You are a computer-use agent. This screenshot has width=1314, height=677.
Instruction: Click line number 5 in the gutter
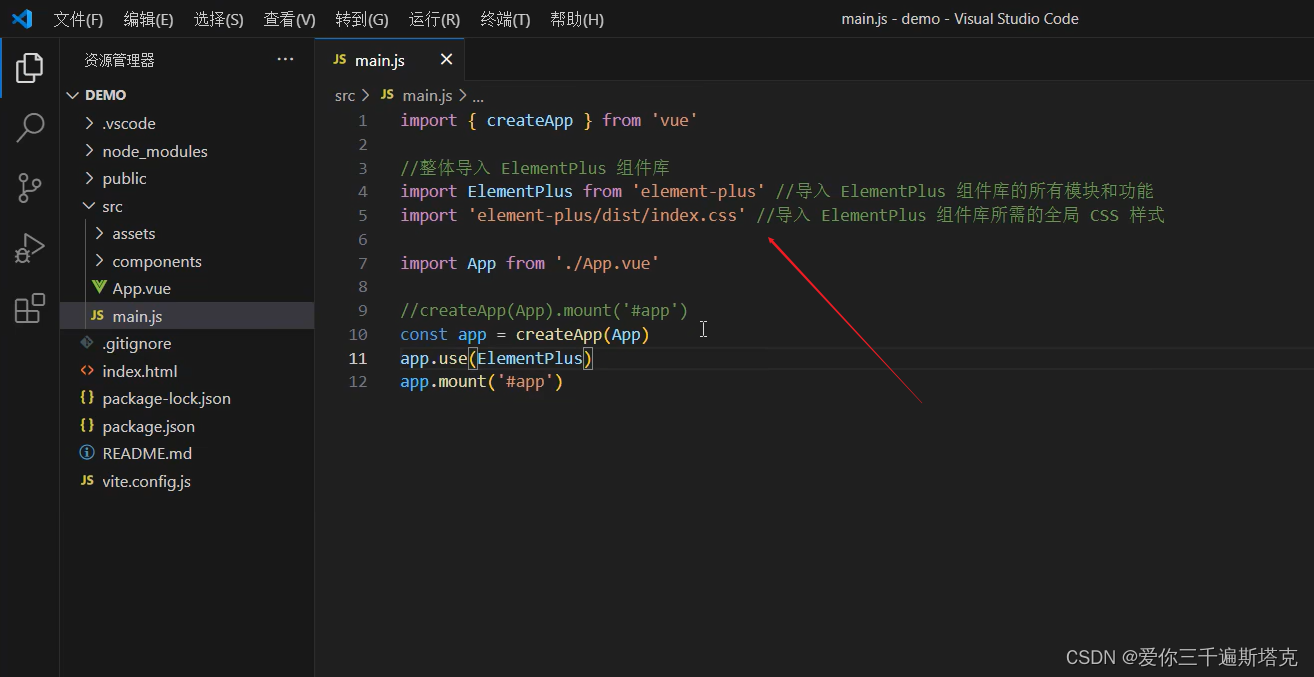point(362,215)
